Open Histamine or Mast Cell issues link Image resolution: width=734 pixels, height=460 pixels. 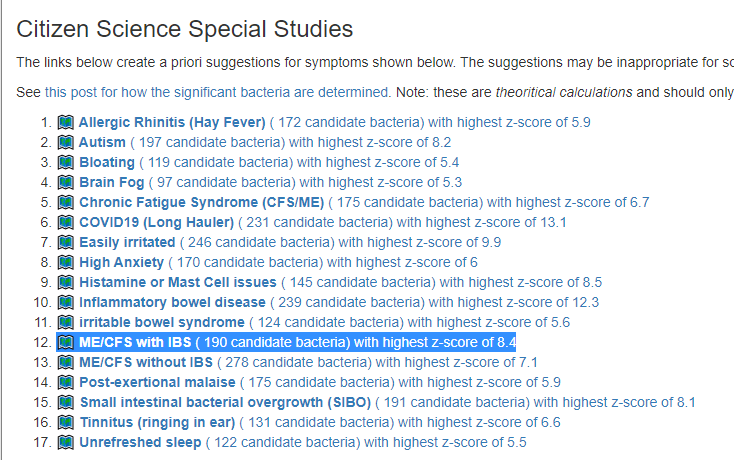point(178,282)
